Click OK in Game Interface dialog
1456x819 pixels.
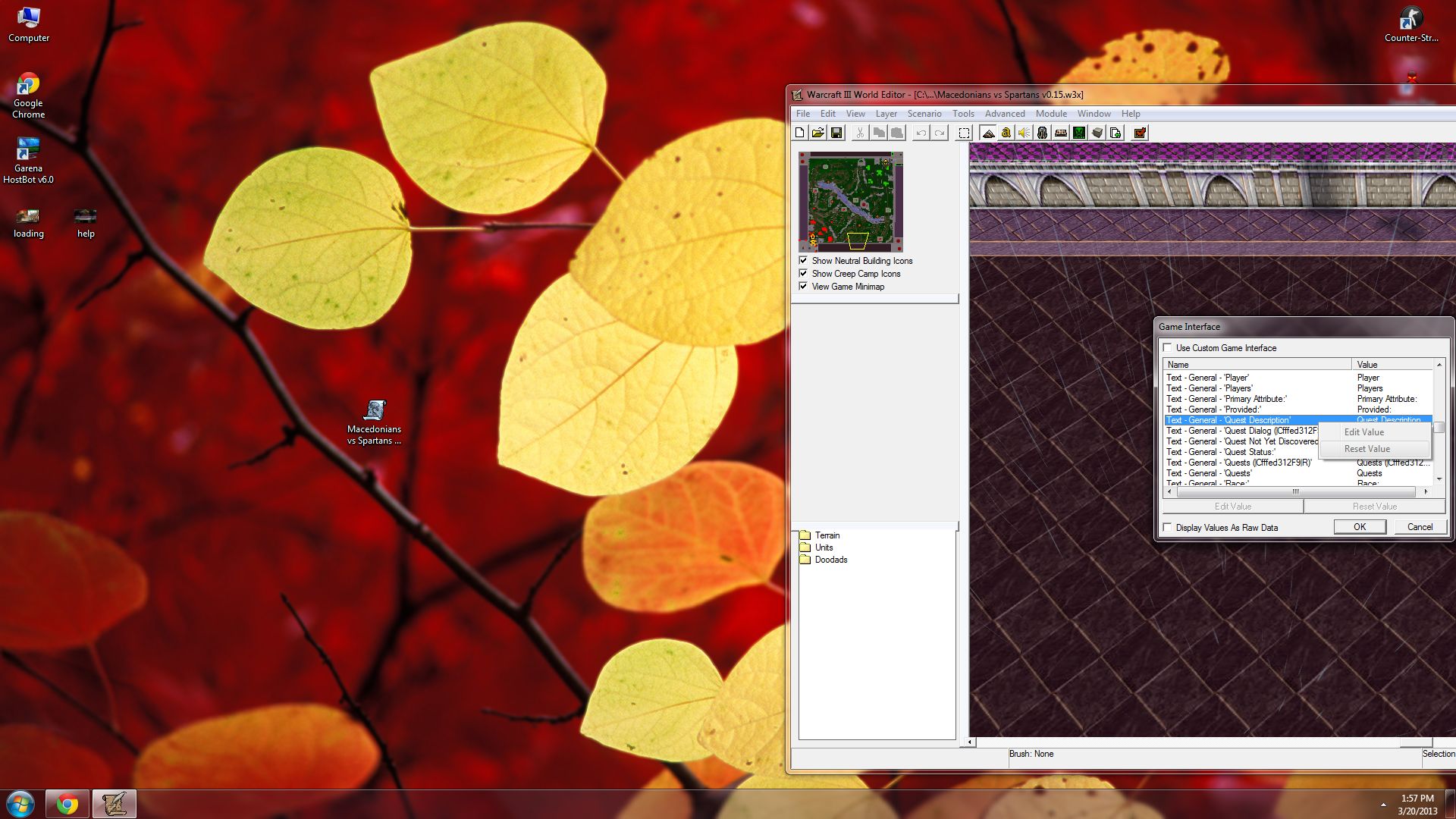tap(1360, 526)
